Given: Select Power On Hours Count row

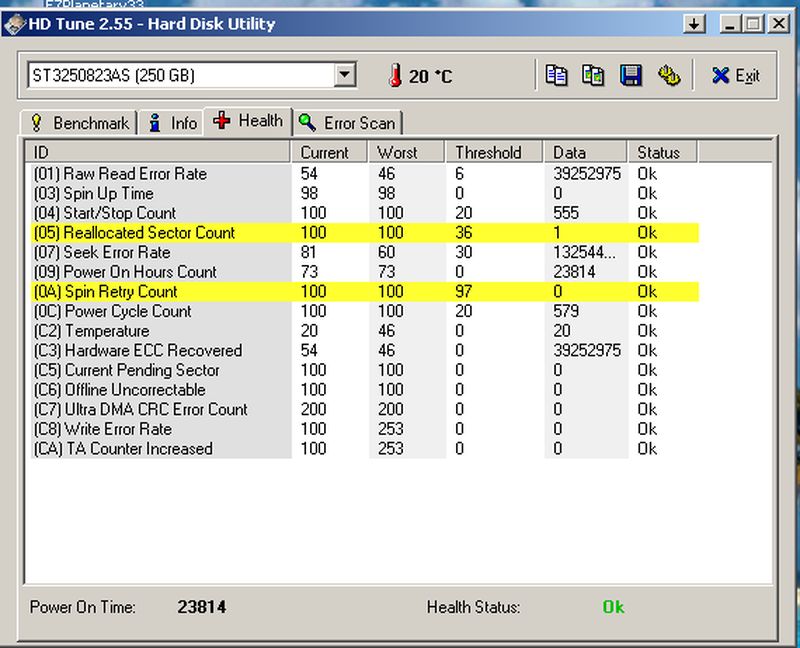Looking at the screenshot, I should [365, 272].
